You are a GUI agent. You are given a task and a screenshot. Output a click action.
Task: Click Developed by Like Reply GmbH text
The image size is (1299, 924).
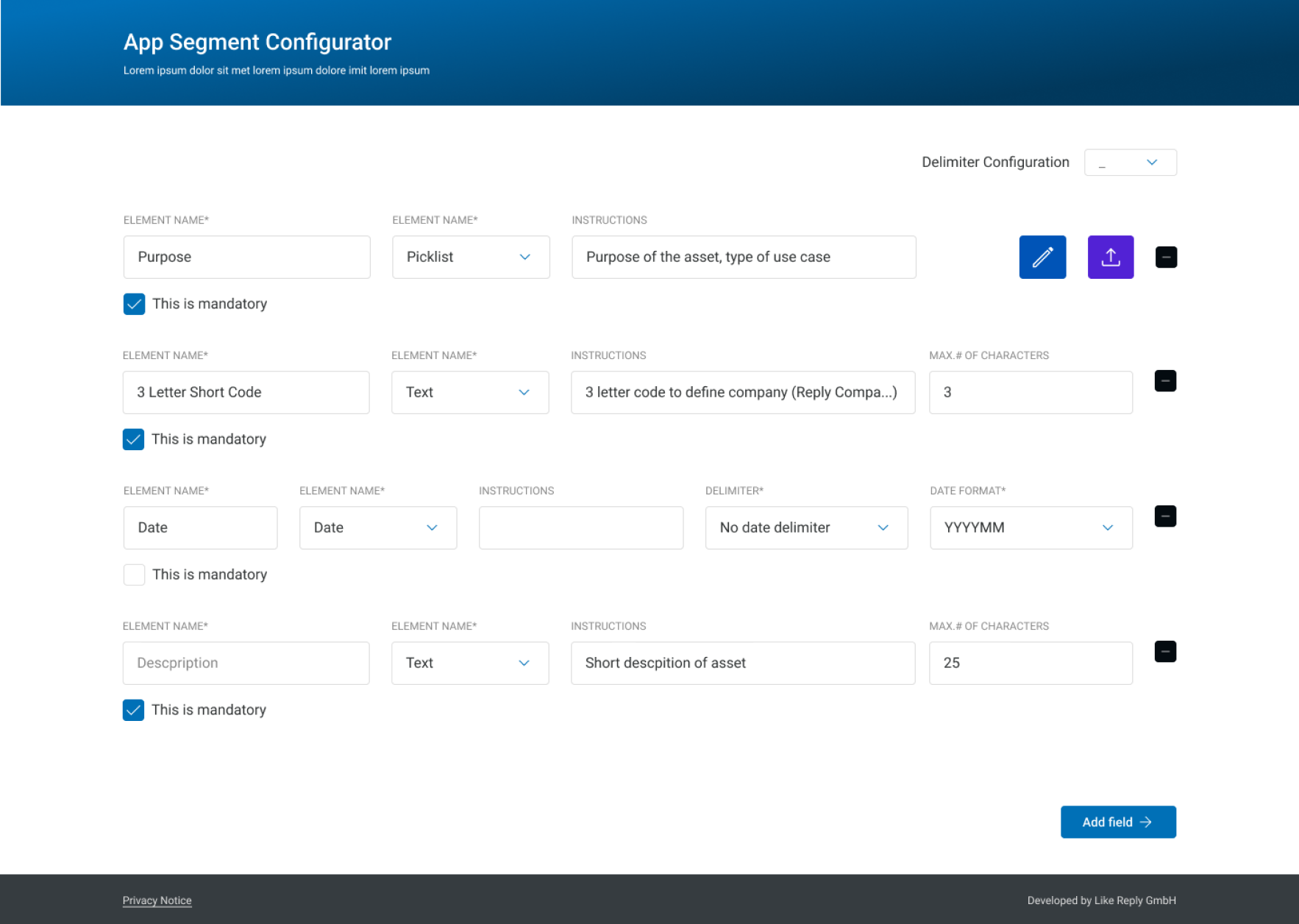[x=1101, y=900]
